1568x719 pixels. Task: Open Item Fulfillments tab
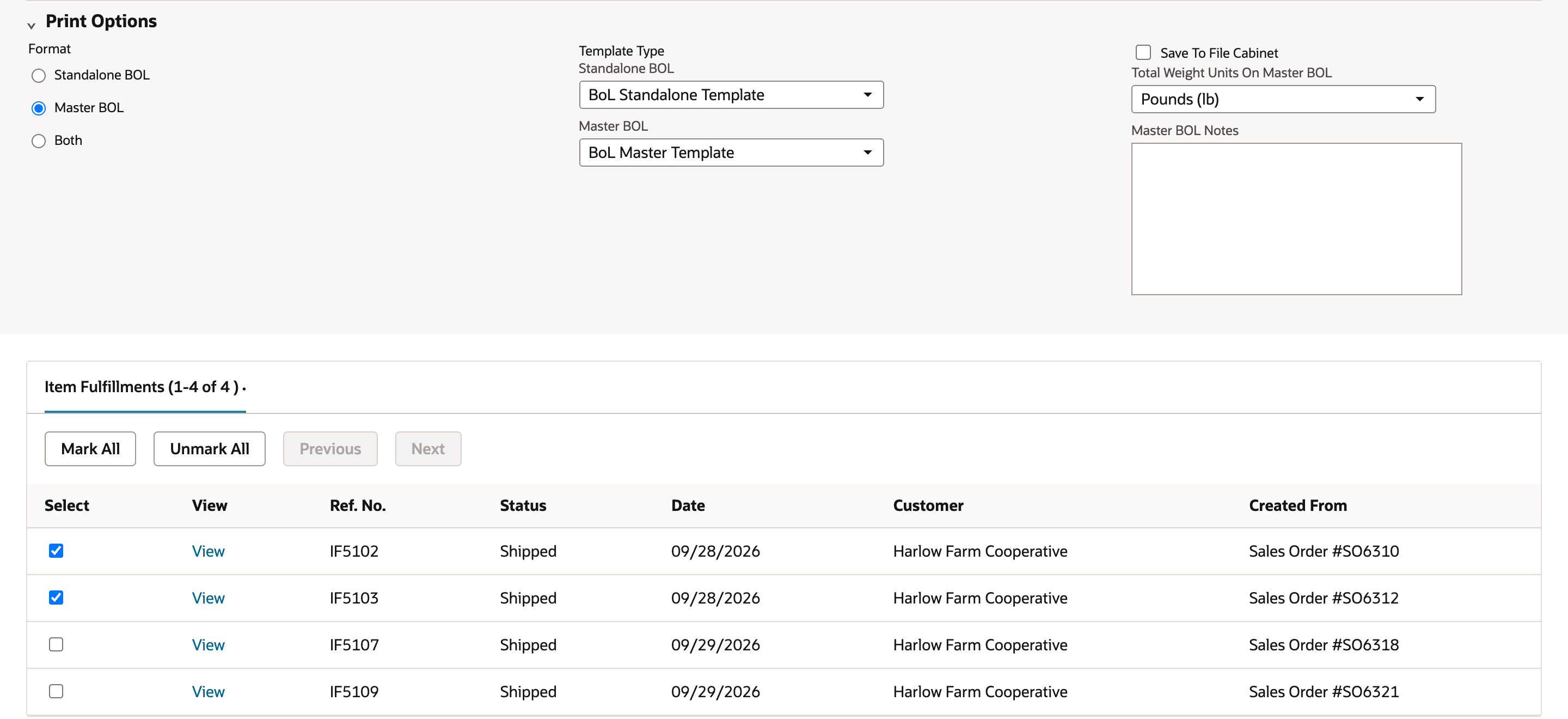145,387
